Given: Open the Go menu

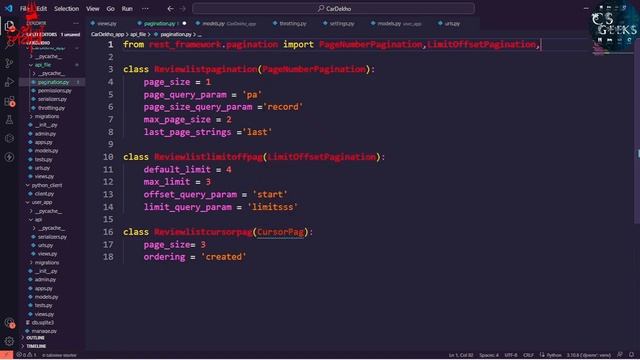Looking at the screenshot, I should [110, 9].
